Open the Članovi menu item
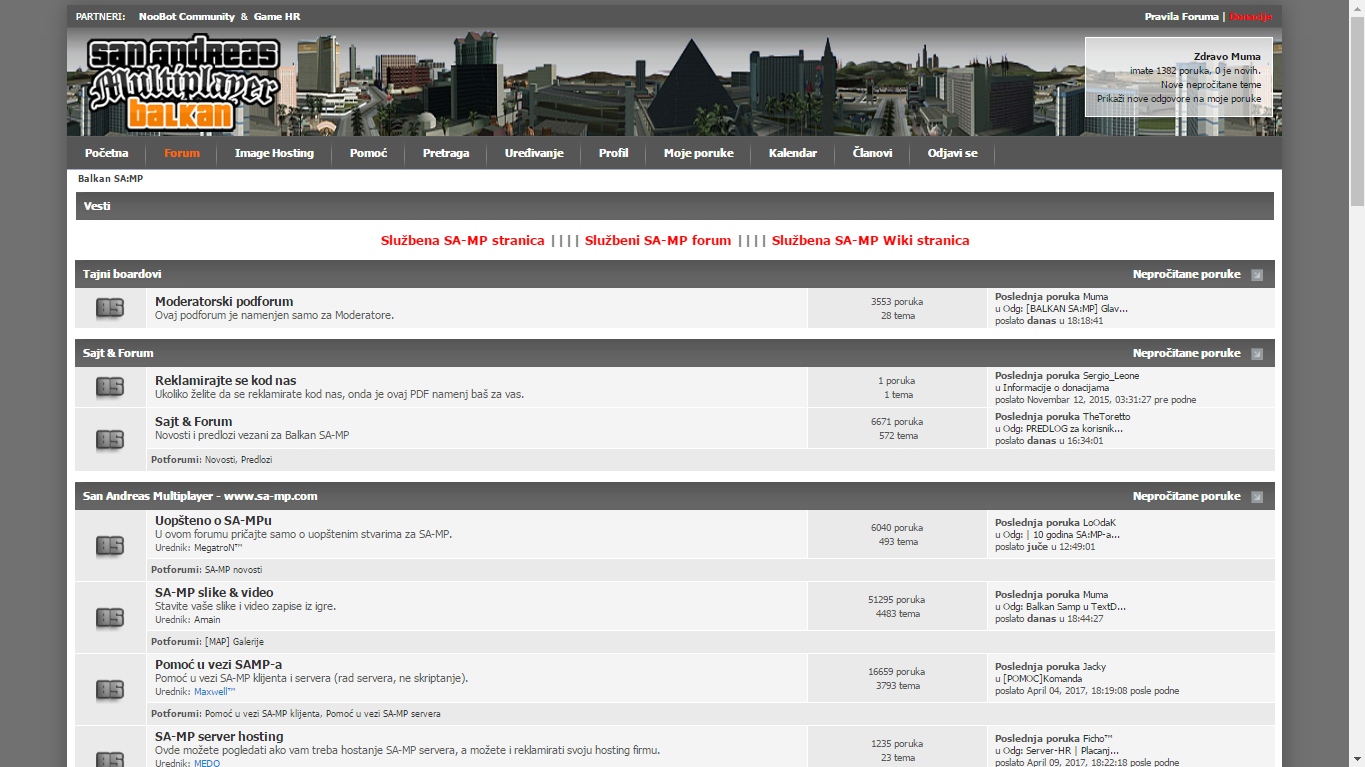 pos(872,153)
